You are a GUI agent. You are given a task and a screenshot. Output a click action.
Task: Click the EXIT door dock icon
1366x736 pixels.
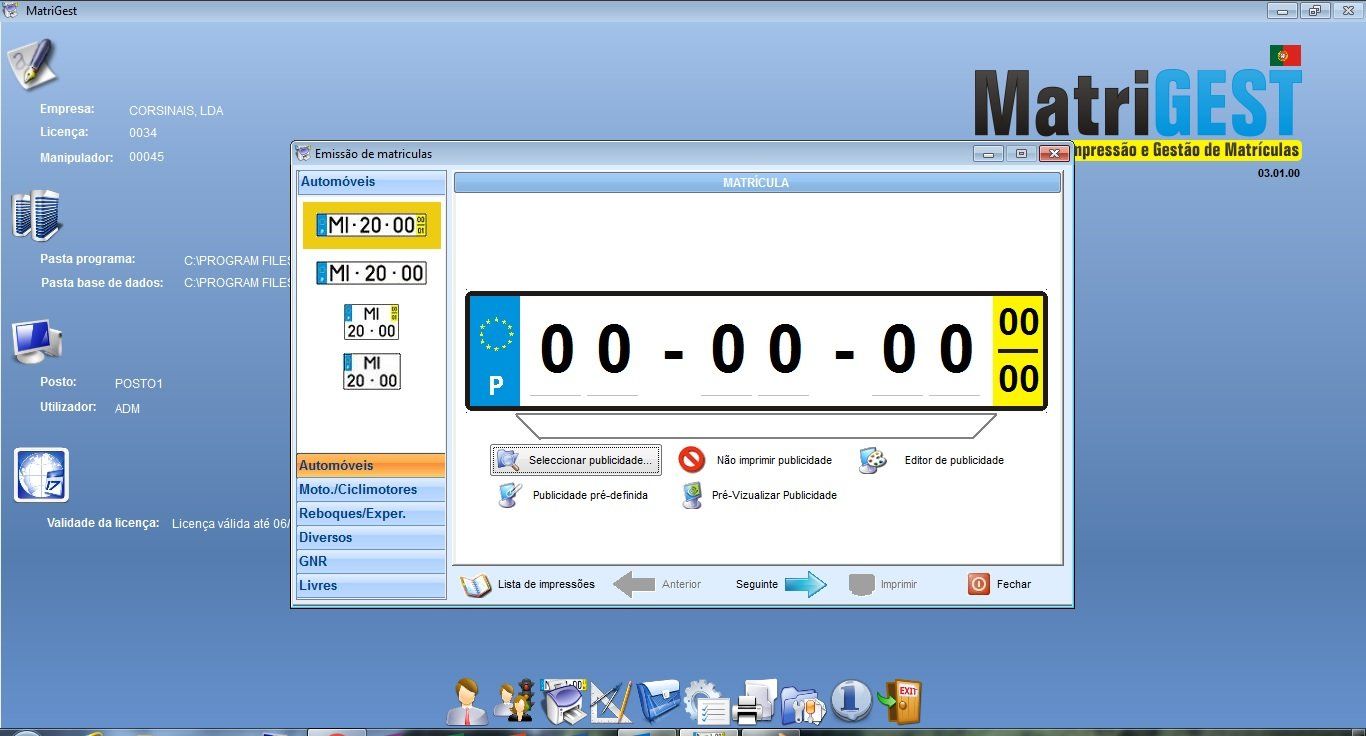[899, 701]
